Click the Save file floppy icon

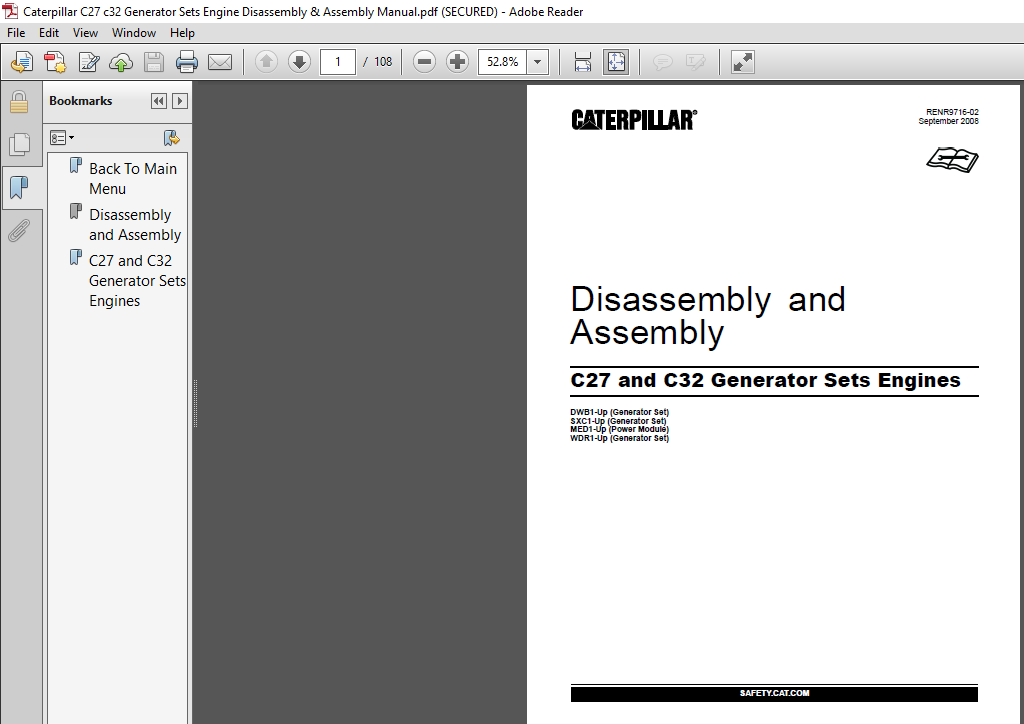pyautogui.click(x=154, y=62)
